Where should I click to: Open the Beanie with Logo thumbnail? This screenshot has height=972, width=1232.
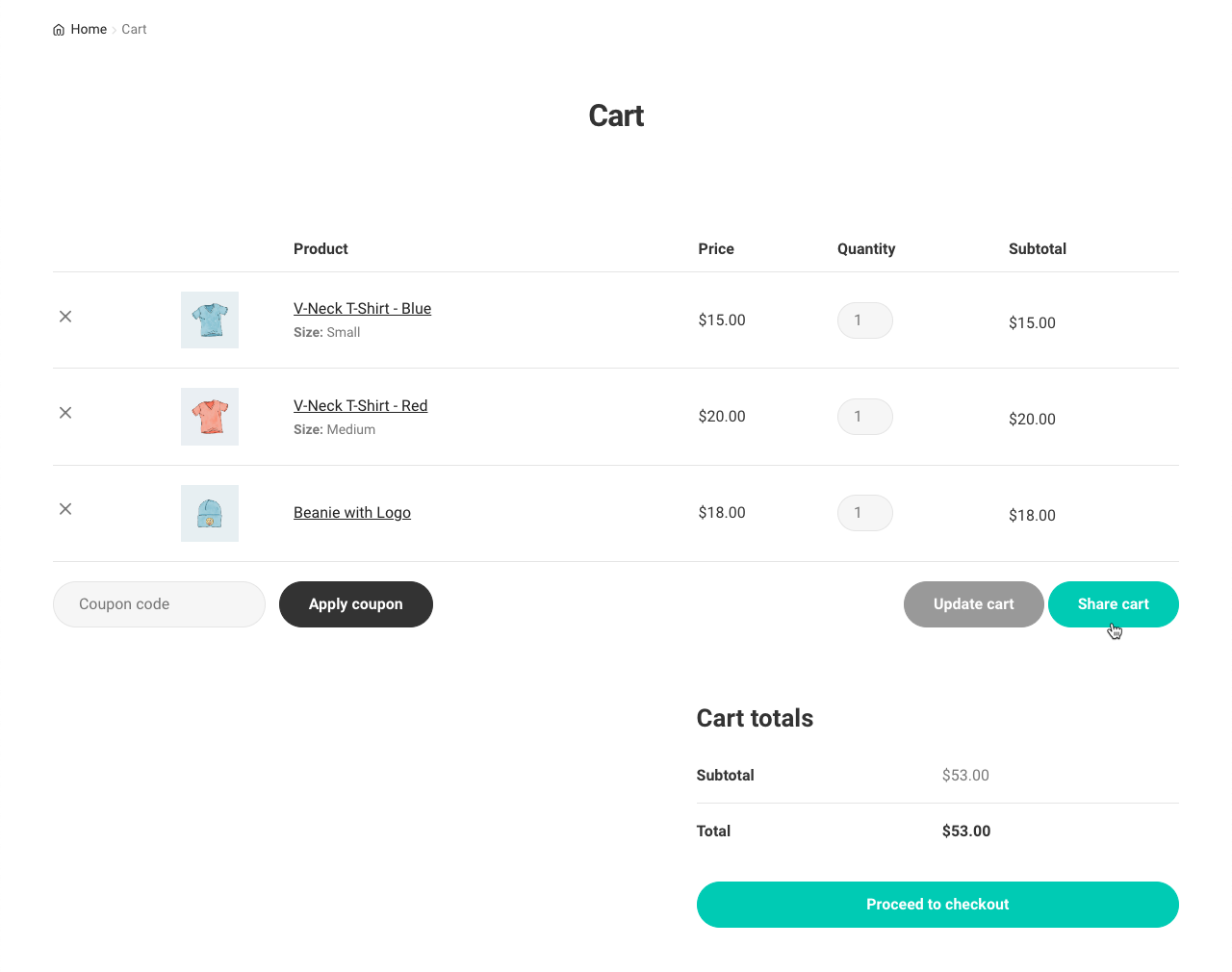[x=210, y=513]
